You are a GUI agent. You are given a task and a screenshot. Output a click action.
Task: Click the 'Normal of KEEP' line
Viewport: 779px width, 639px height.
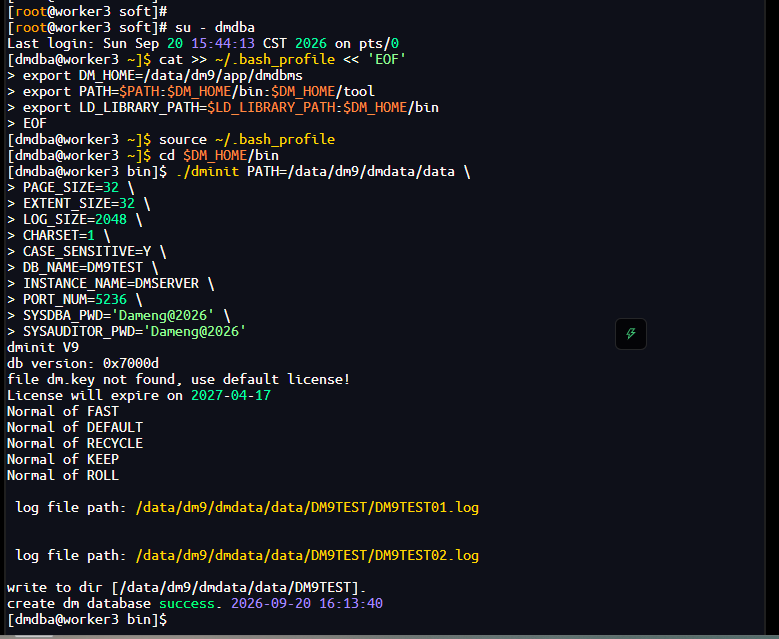(63, 459)
